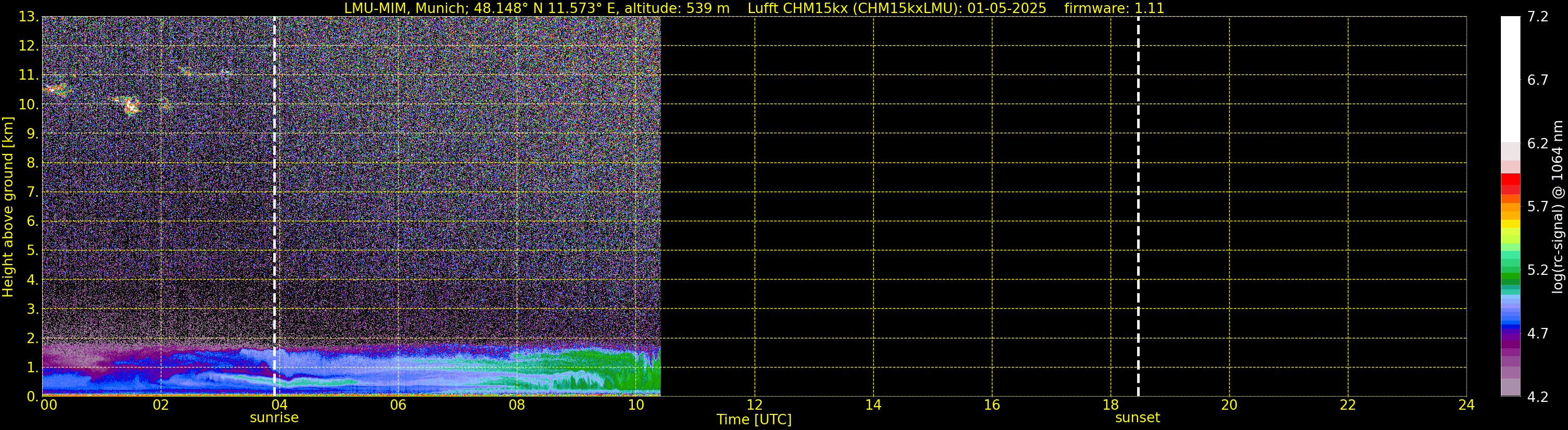Click the '06' tick on the time axis
The image size is (1568, 430).
click(398, 405)
